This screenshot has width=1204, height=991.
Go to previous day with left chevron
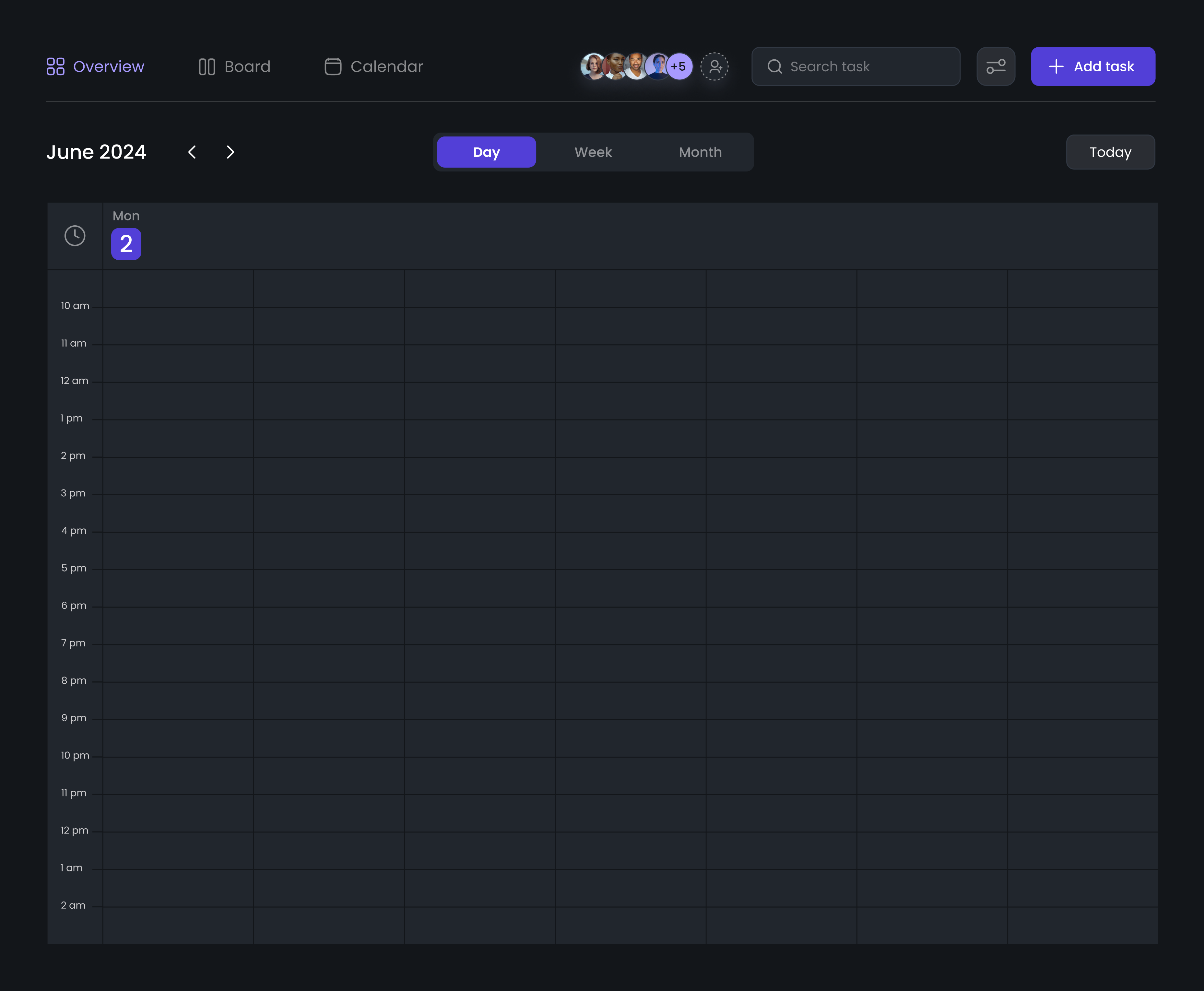click(x=192, y=152)
